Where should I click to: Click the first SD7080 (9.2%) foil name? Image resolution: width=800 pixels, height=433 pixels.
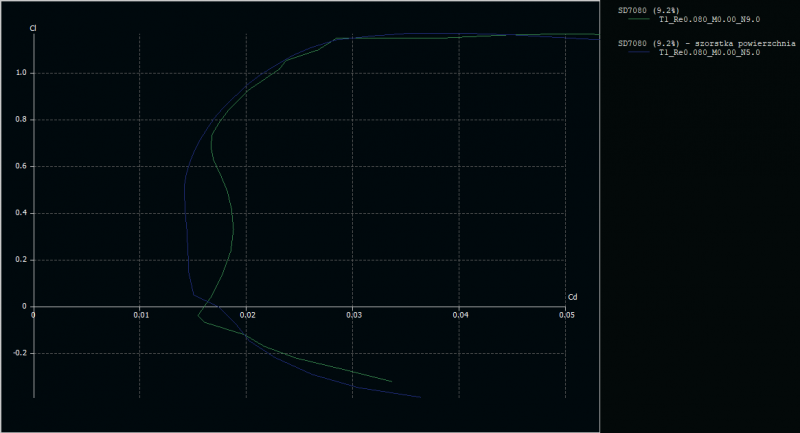(649, 10)
